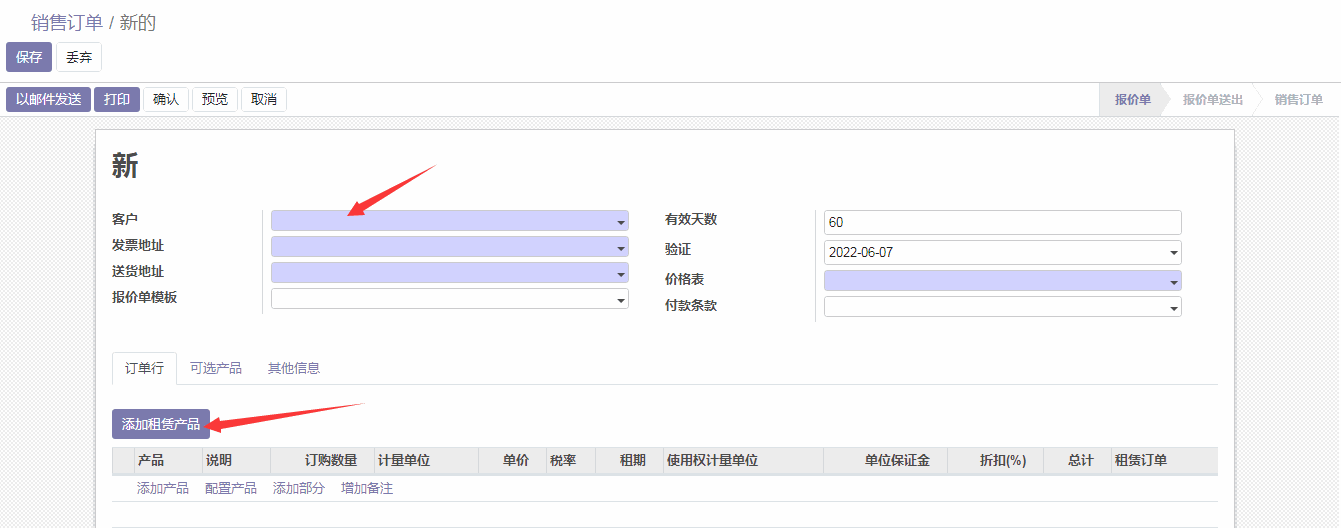The width and height of the screenshot is (1341, 528).
Task: Open the 其他信息 tab
Action: click(294, 368)
